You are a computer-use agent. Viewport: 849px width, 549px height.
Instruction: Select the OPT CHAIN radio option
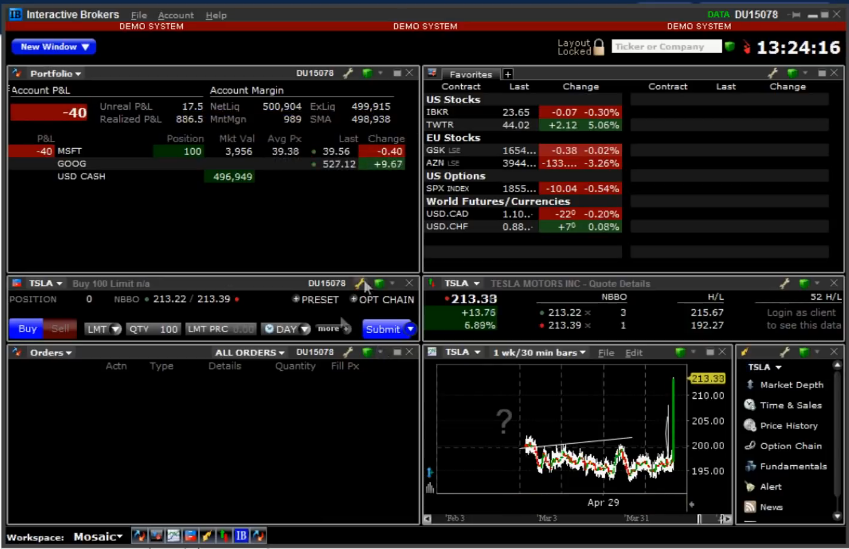tap(354, 299)
